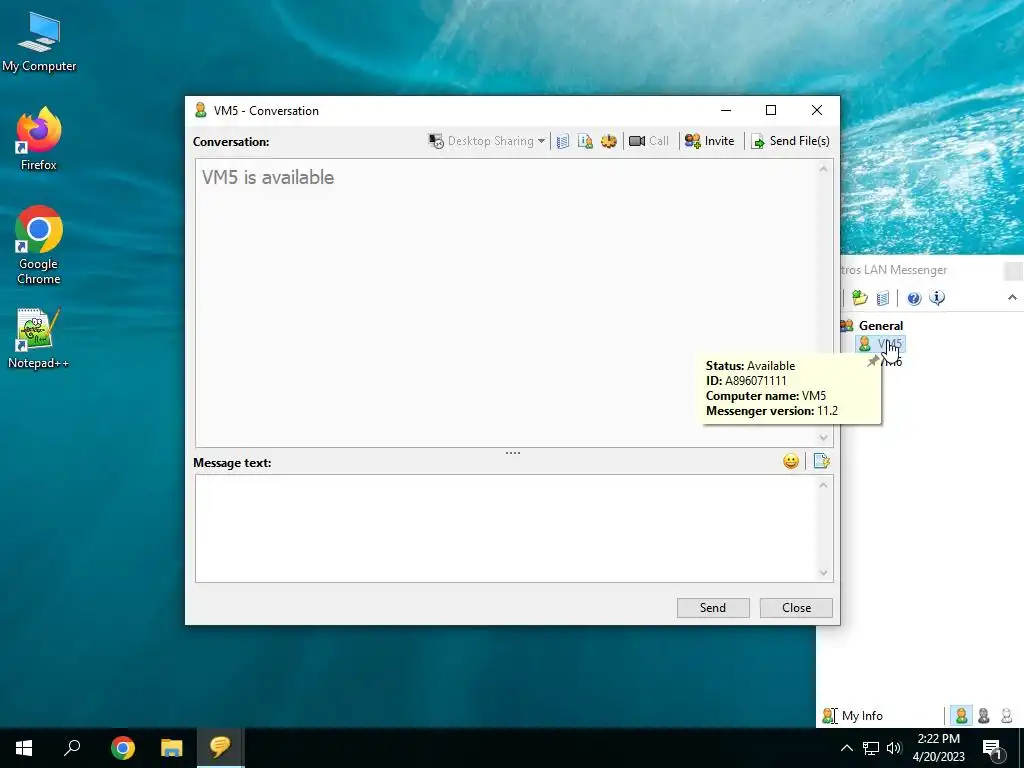
Task: Click the network tray icon
Action: click(x=871, y=748)
